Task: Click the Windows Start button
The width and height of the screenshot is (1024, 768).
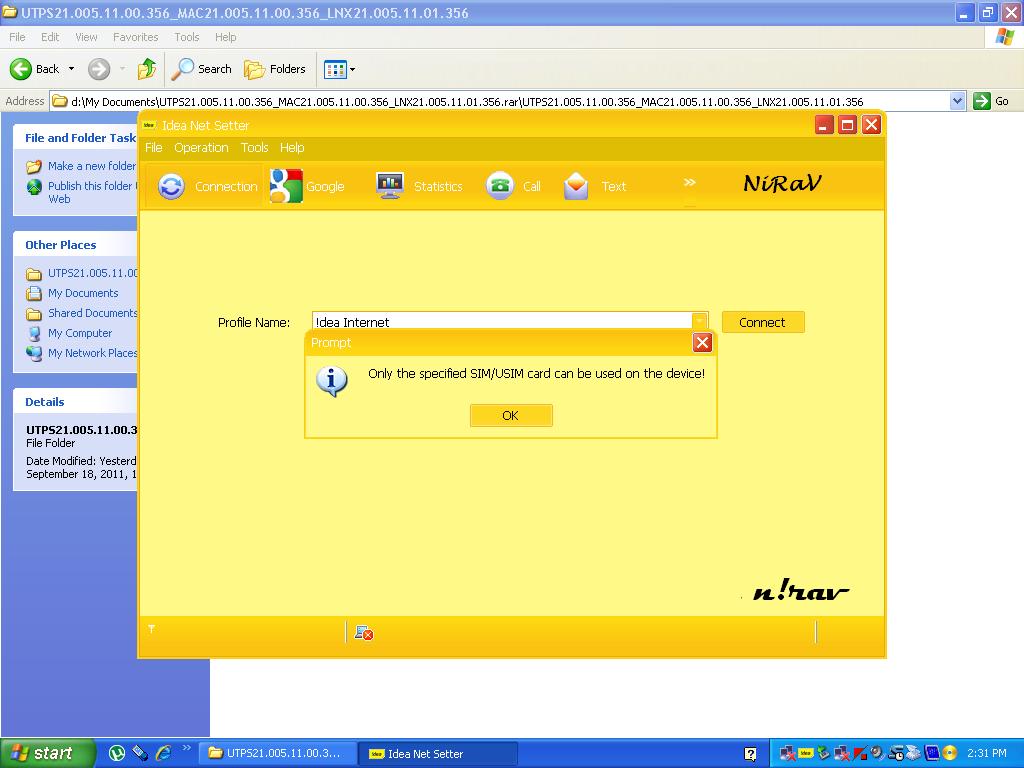Action: [x=47, y=753]
